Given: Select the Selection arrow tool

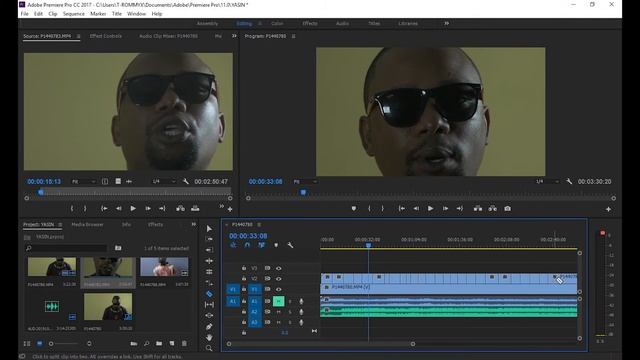Looking at the screenshot, I should click(x=209, y=229).
